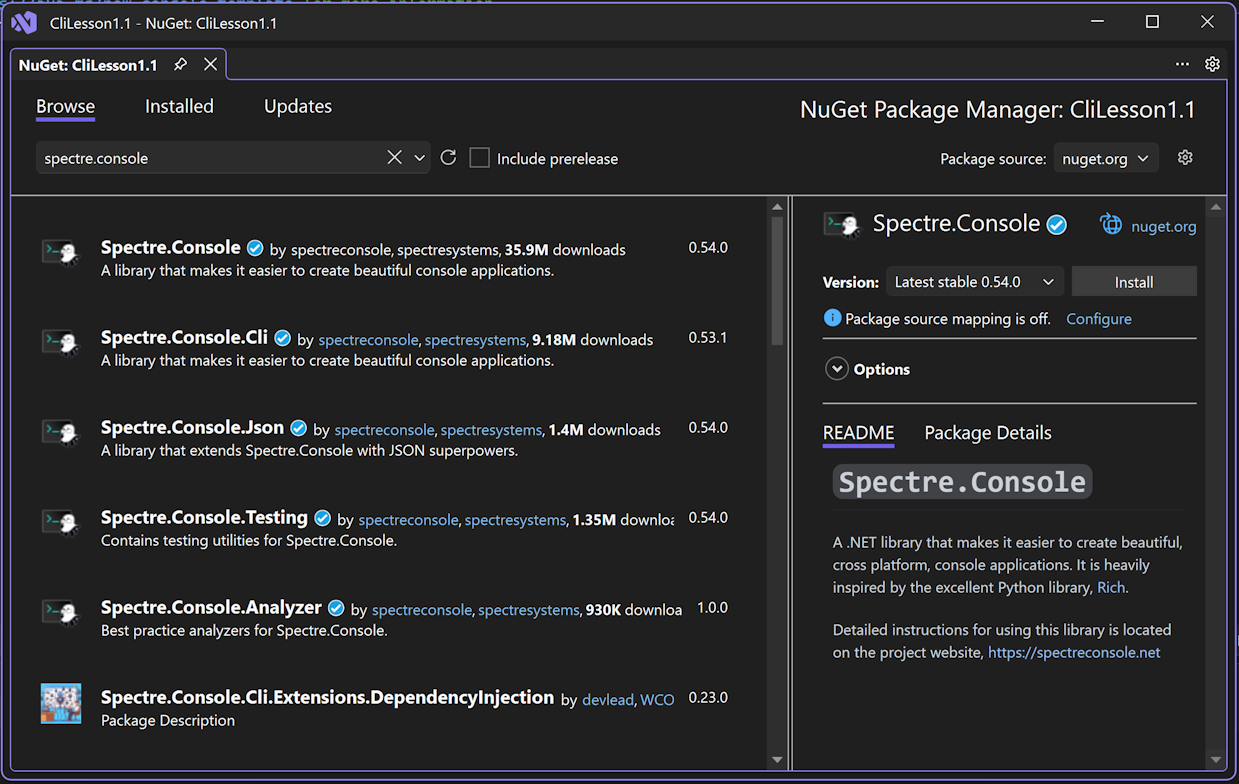Open the Package source dropdown showing nuget.org
This screenshot has height=784, width=1239.
click(1105, 157)
